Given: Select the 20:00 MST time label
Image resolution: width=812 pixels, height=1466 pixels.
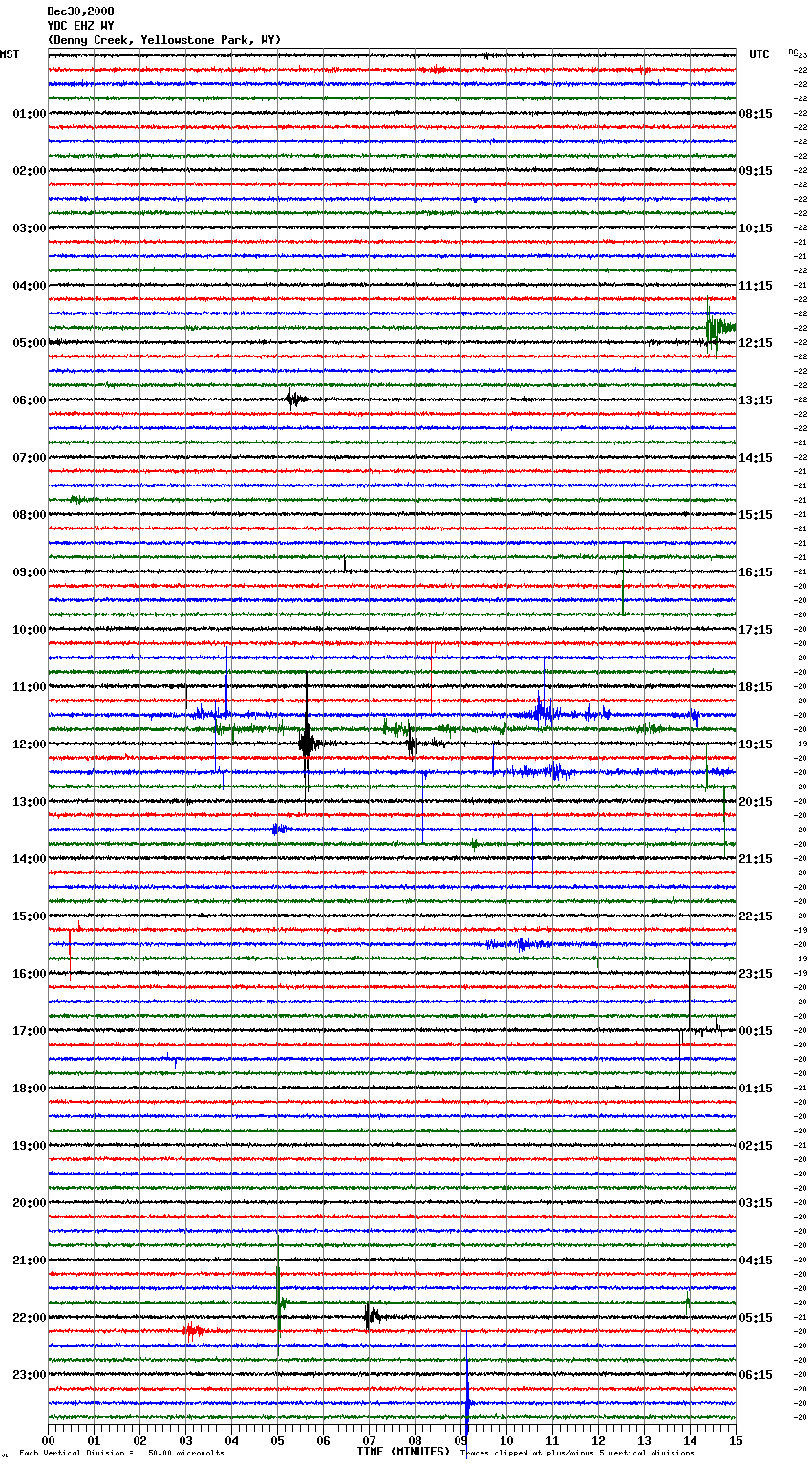Looking at the screenshot, I should 29,1203.
